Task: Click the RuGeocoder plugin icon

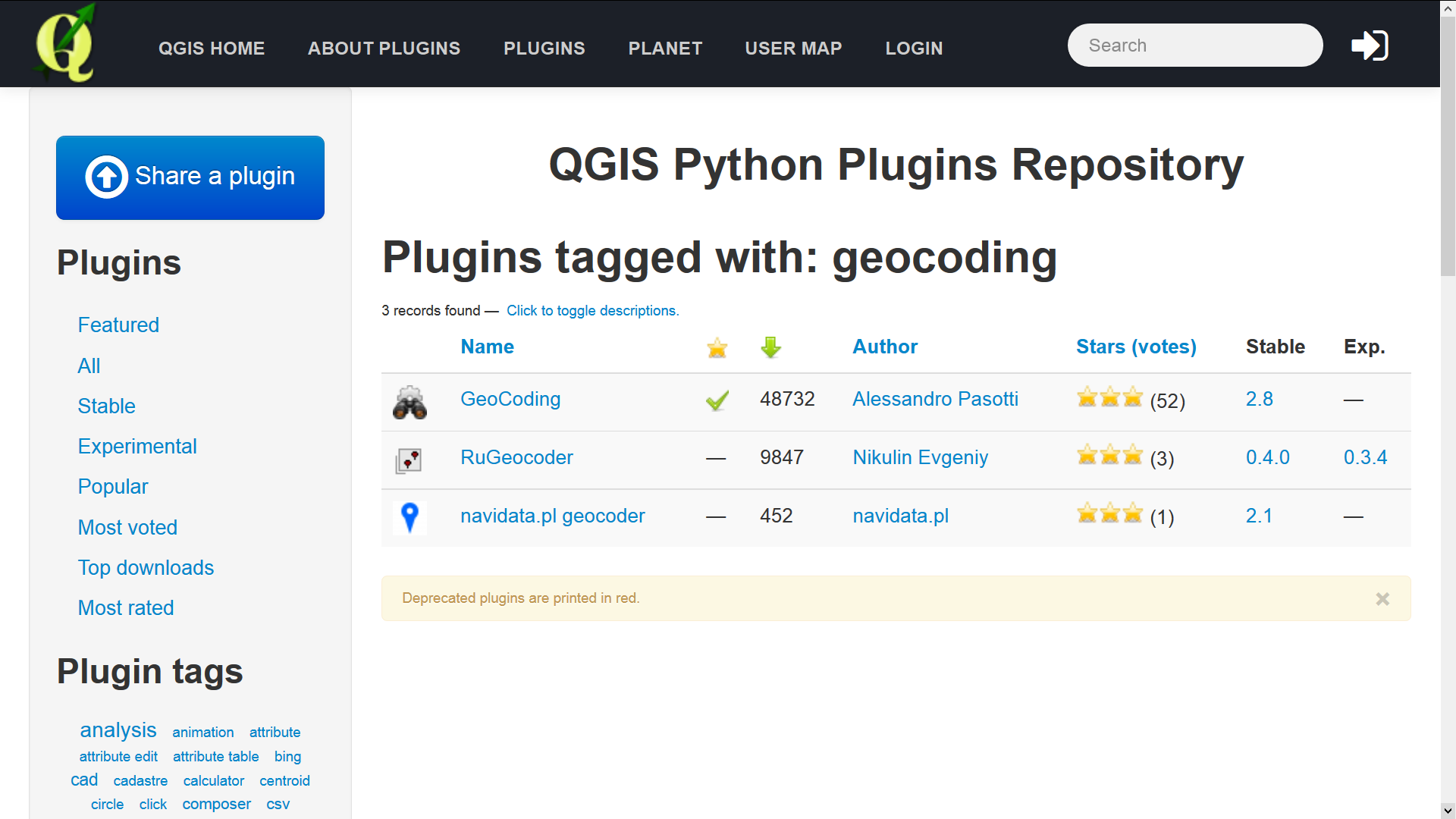Action: click(409, 460)
